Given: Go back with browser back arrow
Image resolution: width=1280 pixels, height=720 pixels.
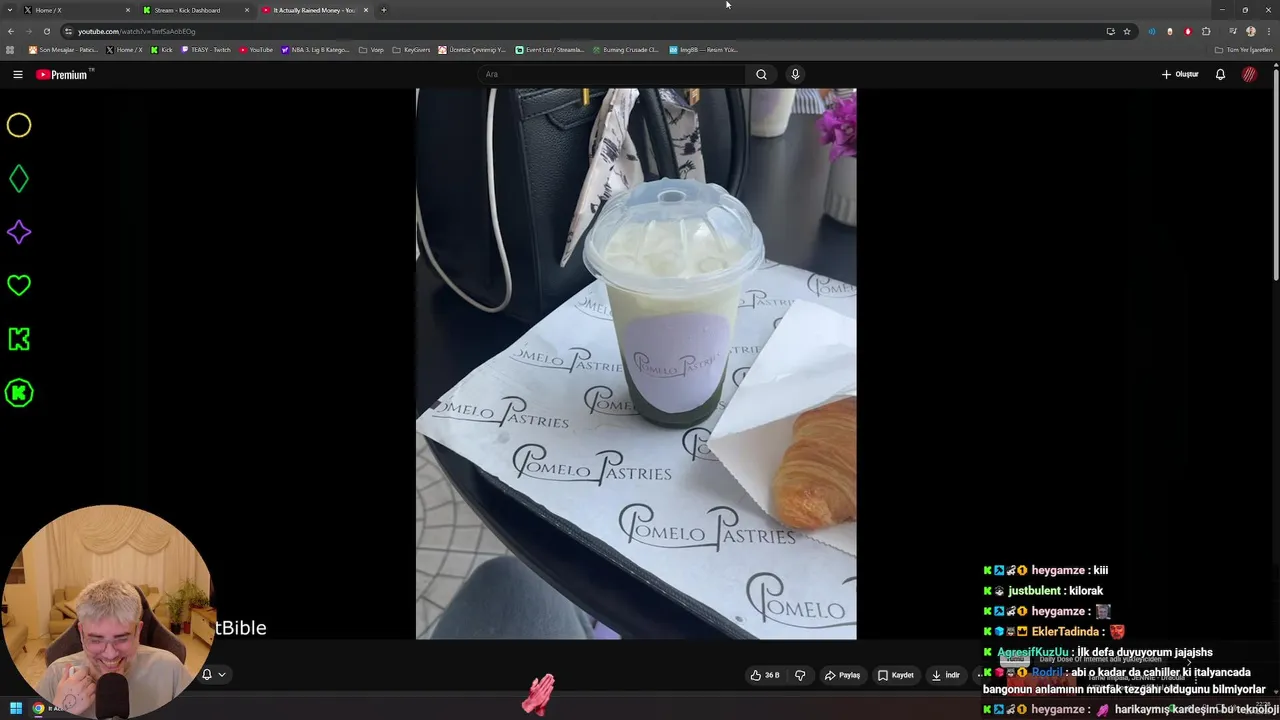Looking at the screenshot, I should click(x=11, y=31).
